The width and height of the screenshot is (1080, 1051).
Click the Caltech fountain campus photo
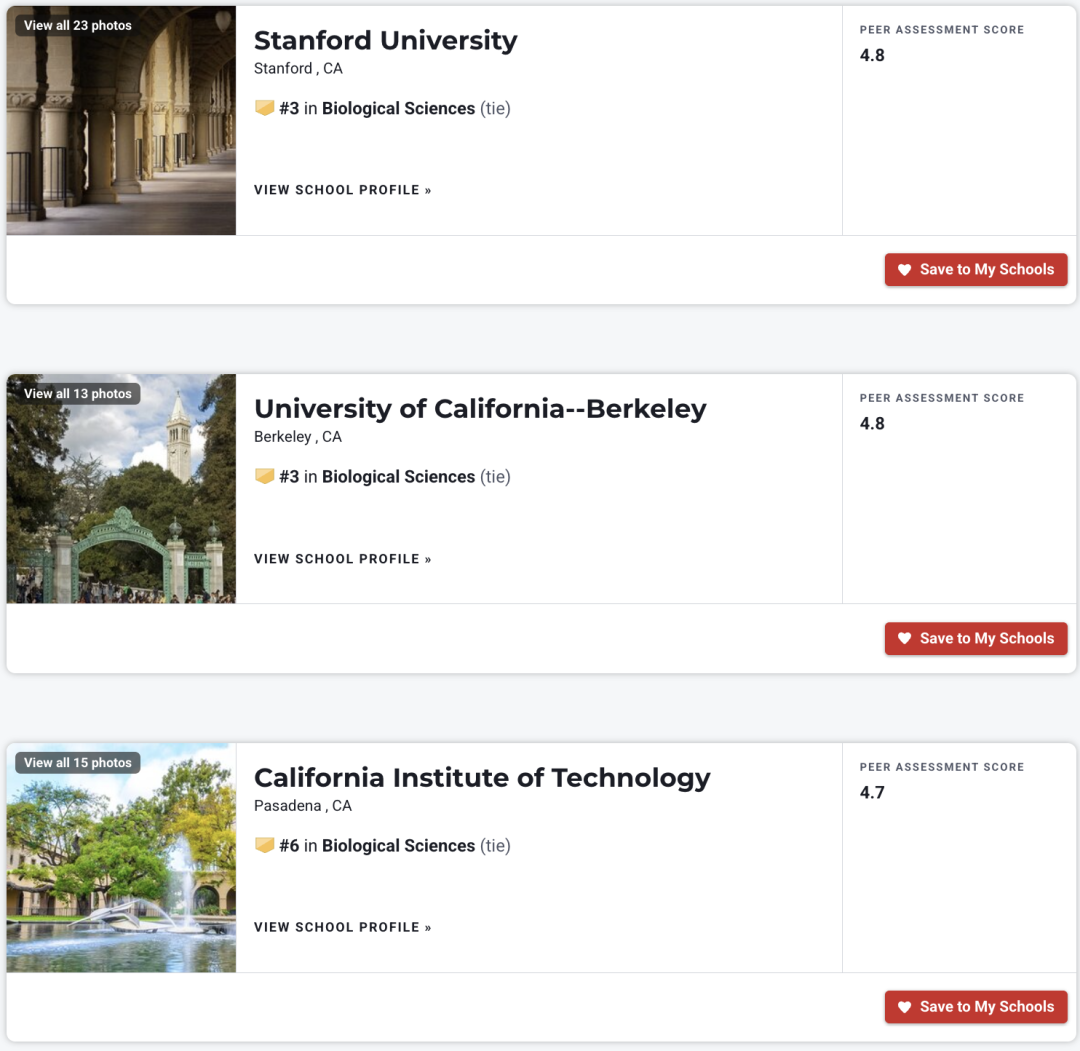(121, 857)
